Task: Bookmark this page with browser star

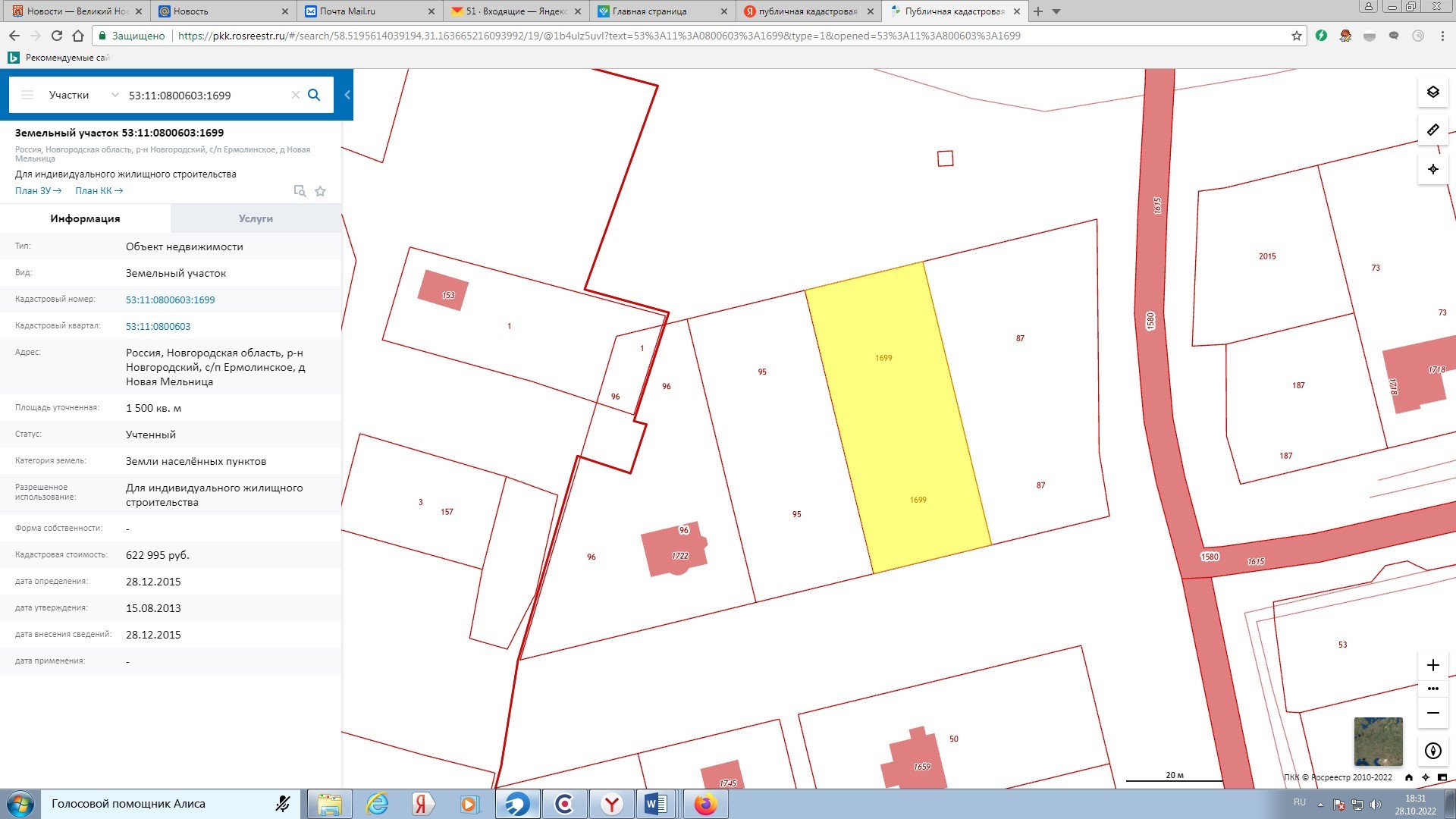Action: click(1296, 36)
